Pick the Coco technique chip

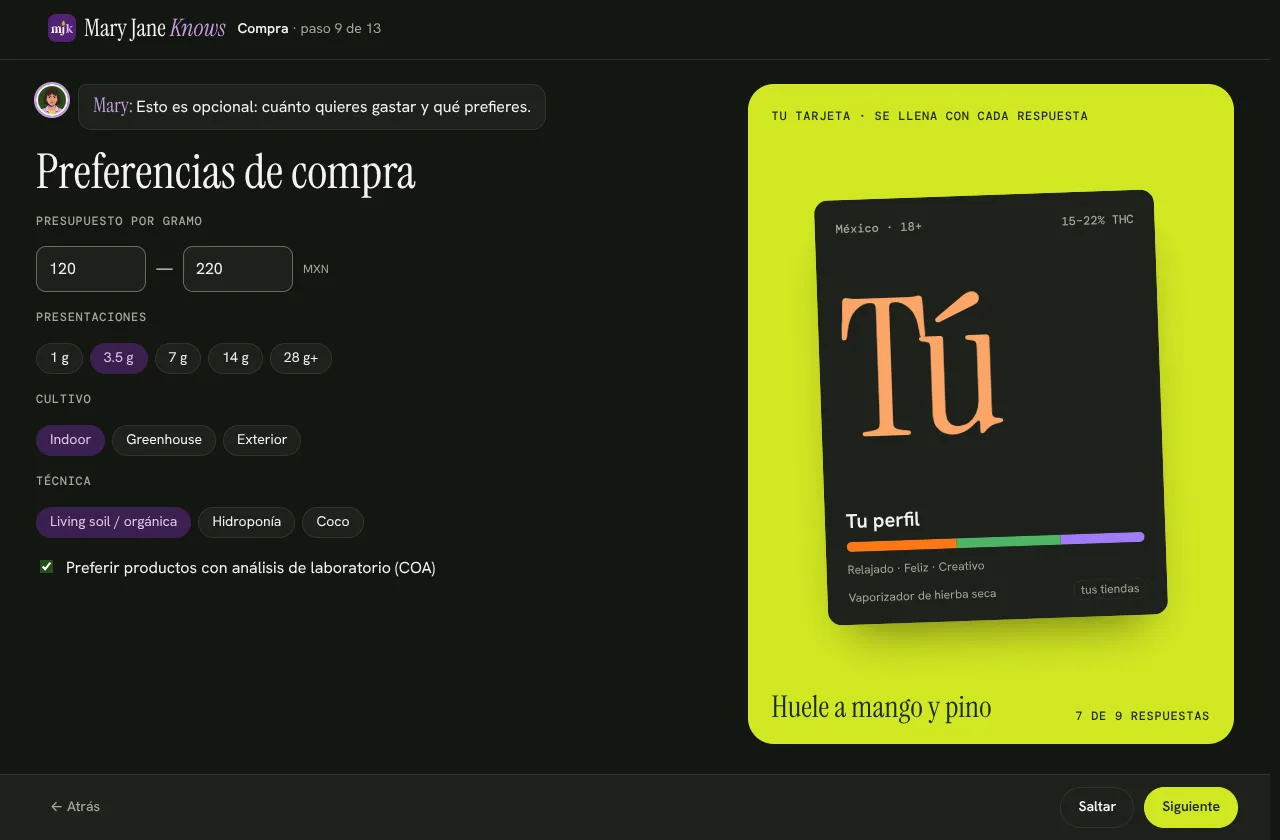[333, 522]
